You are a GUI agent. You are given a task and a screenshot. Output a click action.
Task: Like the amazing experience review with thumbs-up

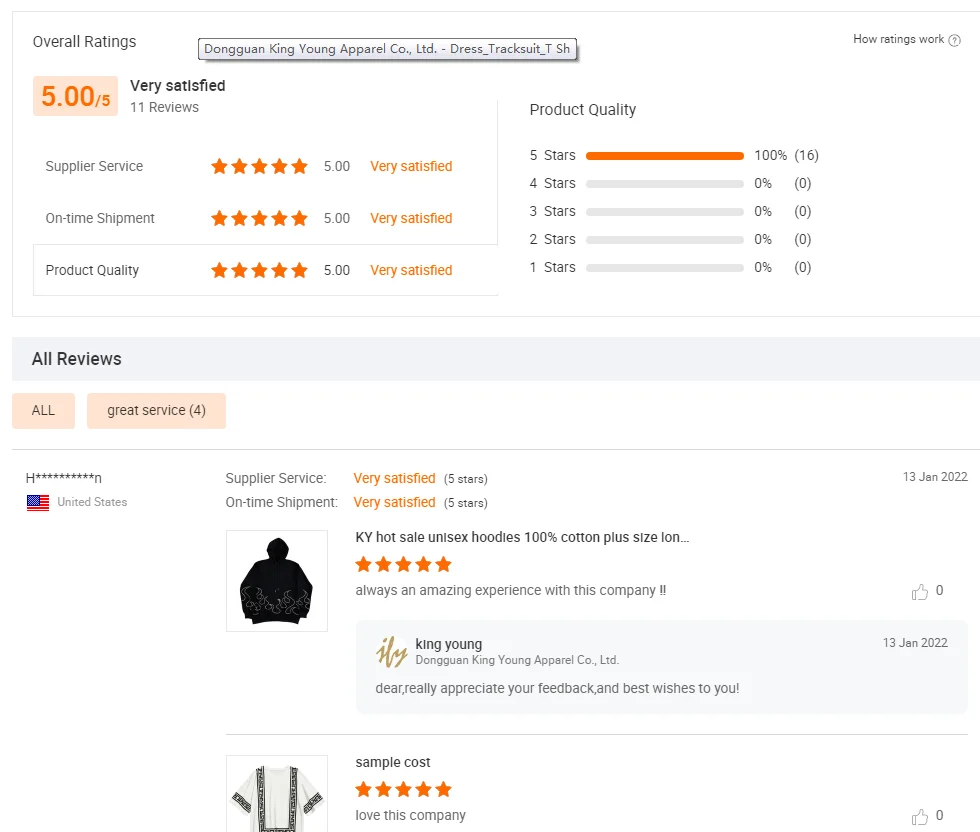click(919, 591)
